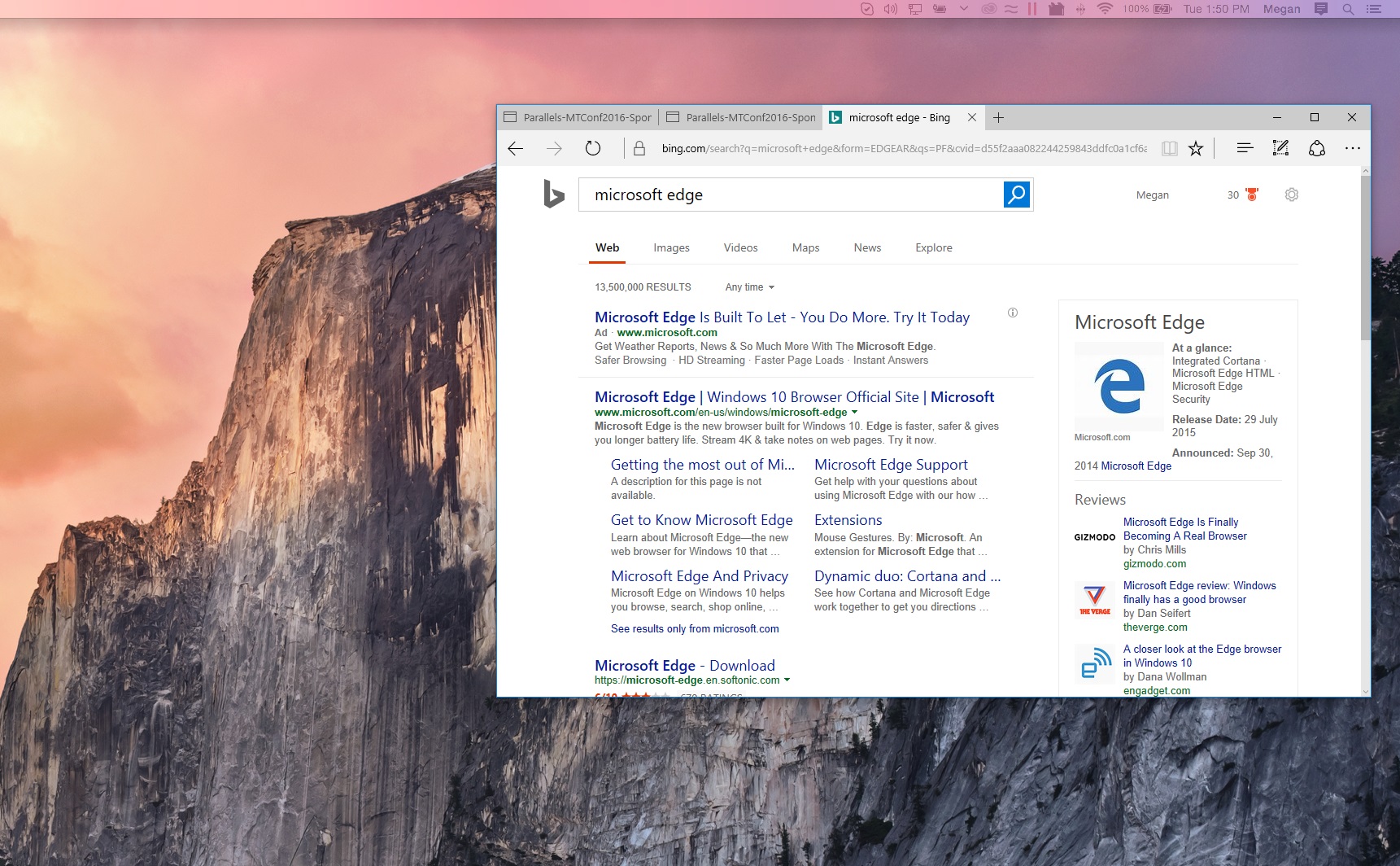Click the page vertical scrollbar thumb

pyautogui.click(x=1365, y=258)
